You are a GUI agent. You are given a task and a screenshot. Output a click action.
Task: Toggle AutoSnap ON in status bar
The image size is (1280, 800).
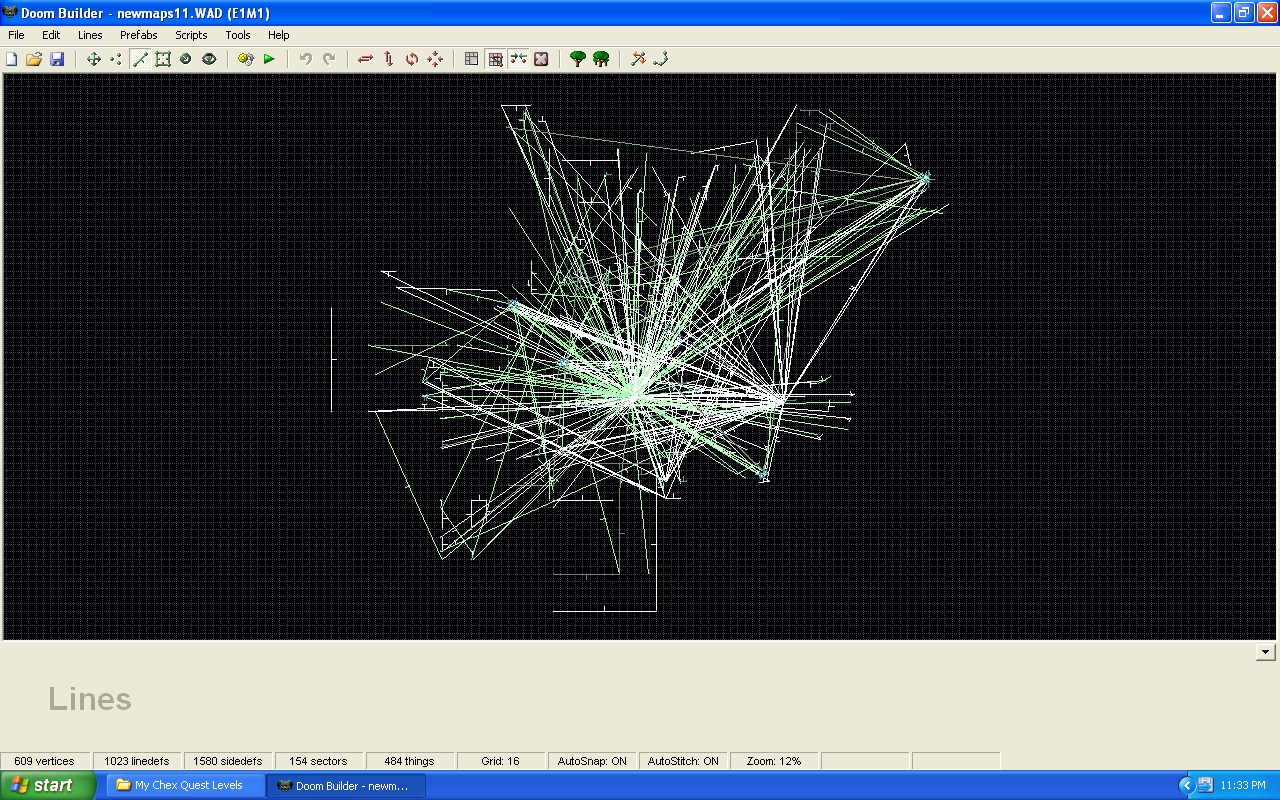(592, 761)
